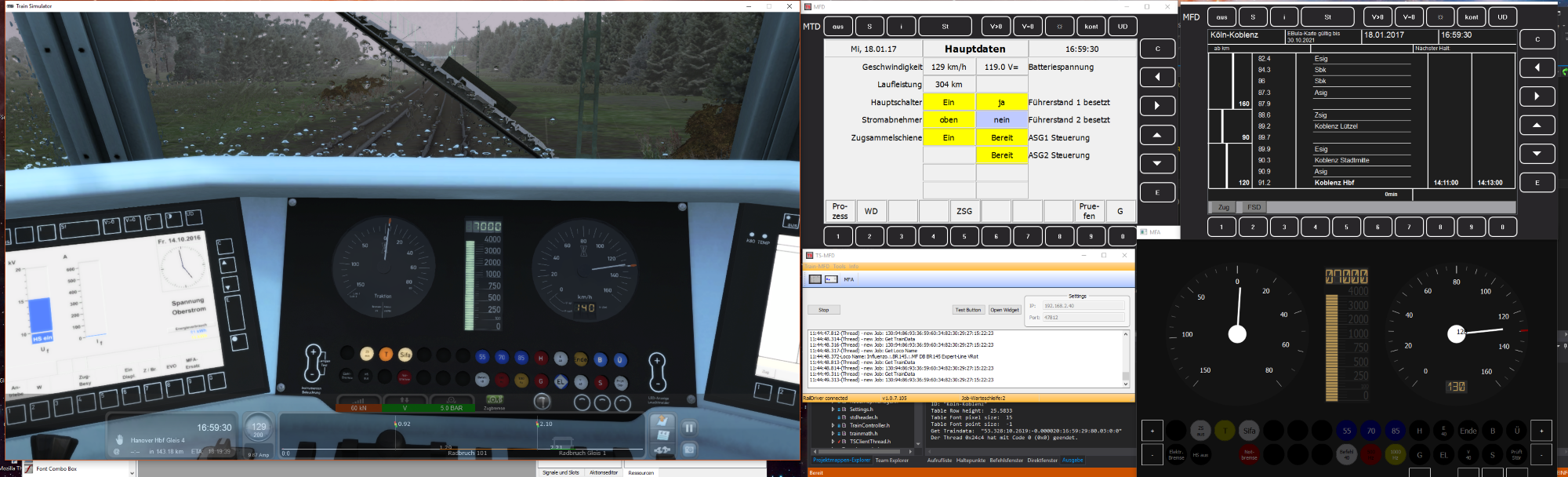
Task: Toggle the EL indicator lamp
Action: coord(1444,455)
